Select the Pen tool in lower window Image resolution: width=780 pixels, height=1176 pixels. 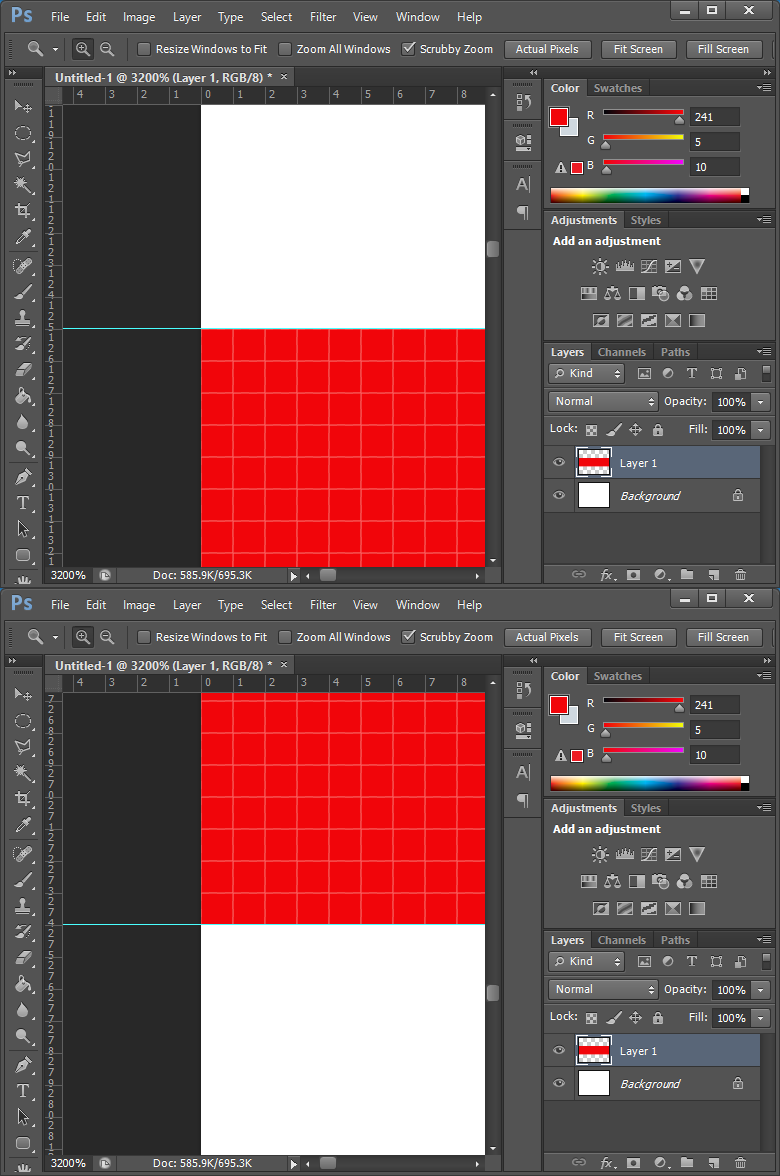(x=23, y=1064)
